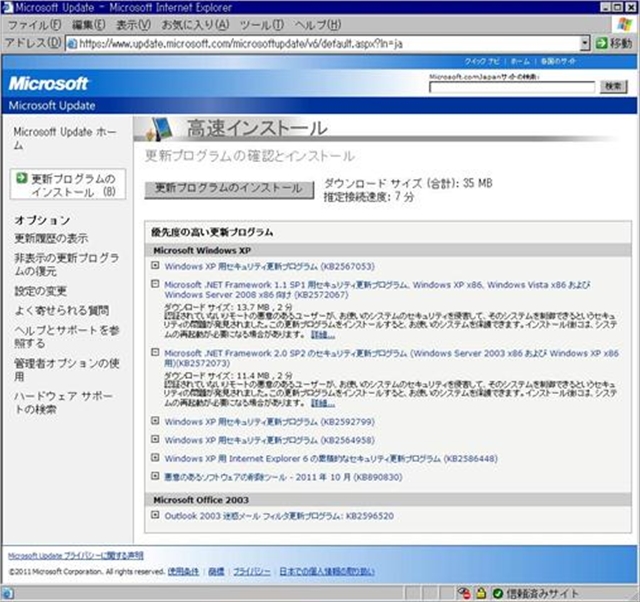Click the クイック ナビ top link
This screenshot has width=640, height=602.
point(482,61)
